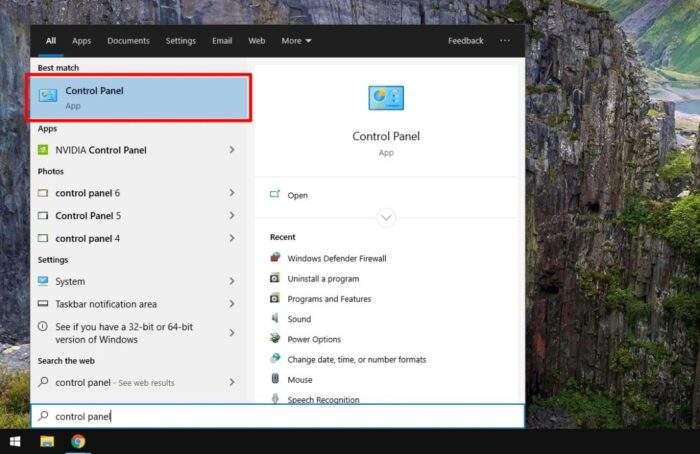
Task: Click Control Panel title in preview pane
Action: coord(386,136)
